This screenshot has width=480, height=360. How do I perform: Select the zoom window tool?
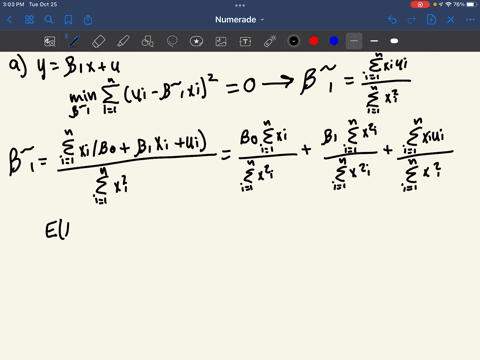click(50, 41)
